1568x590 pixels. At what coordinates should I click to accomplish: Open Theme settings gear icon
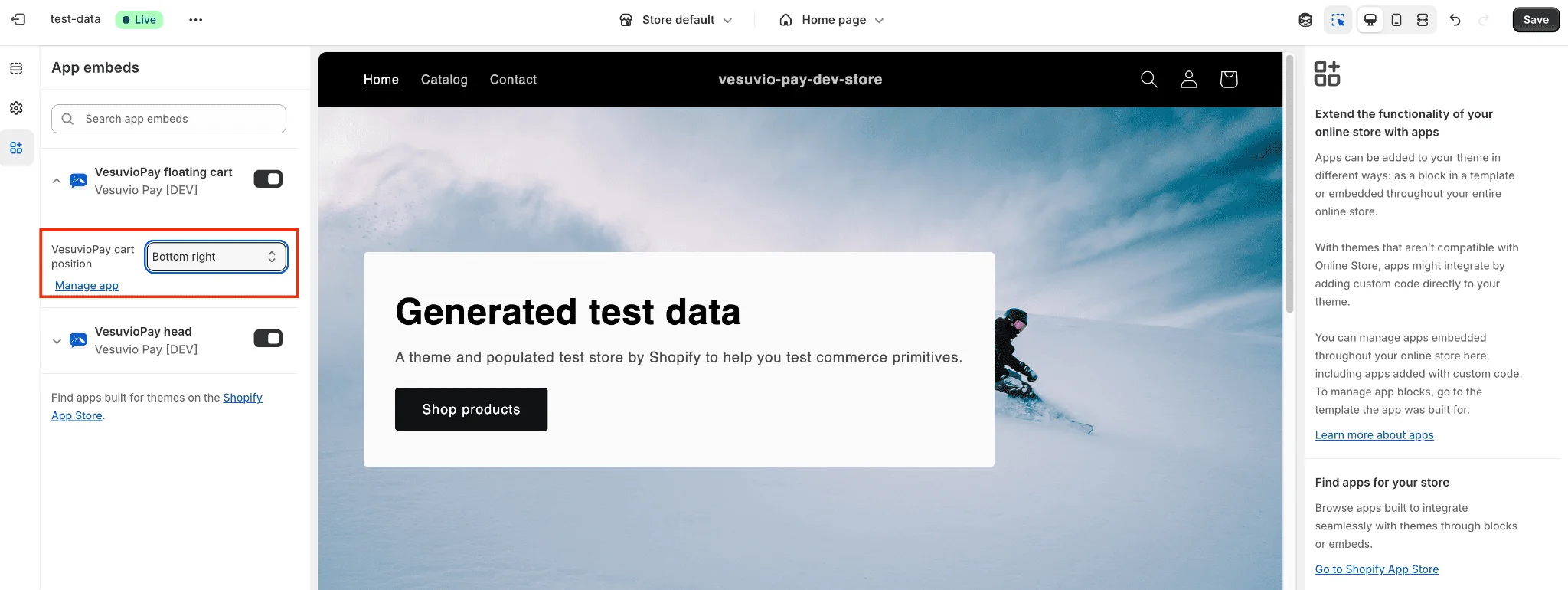tap(16, 108)
